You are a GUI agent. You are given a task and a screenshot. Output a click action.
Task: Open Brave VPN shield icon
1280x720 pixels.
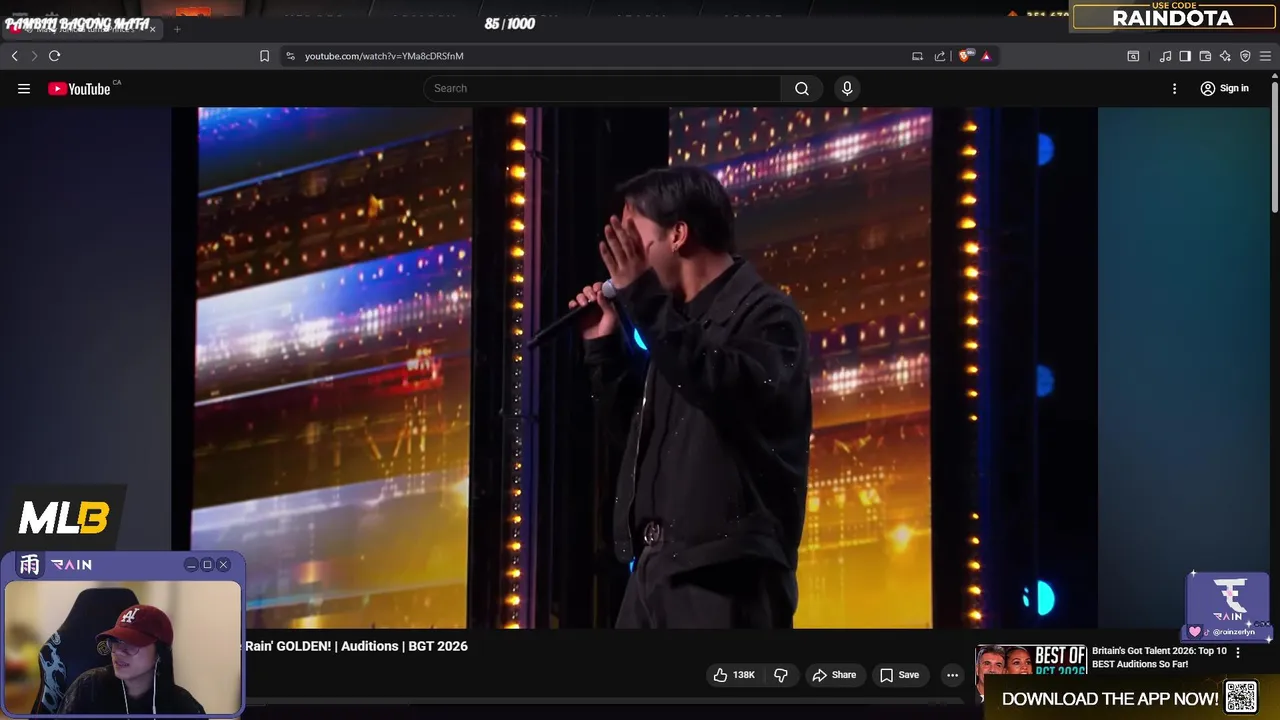1245,56
